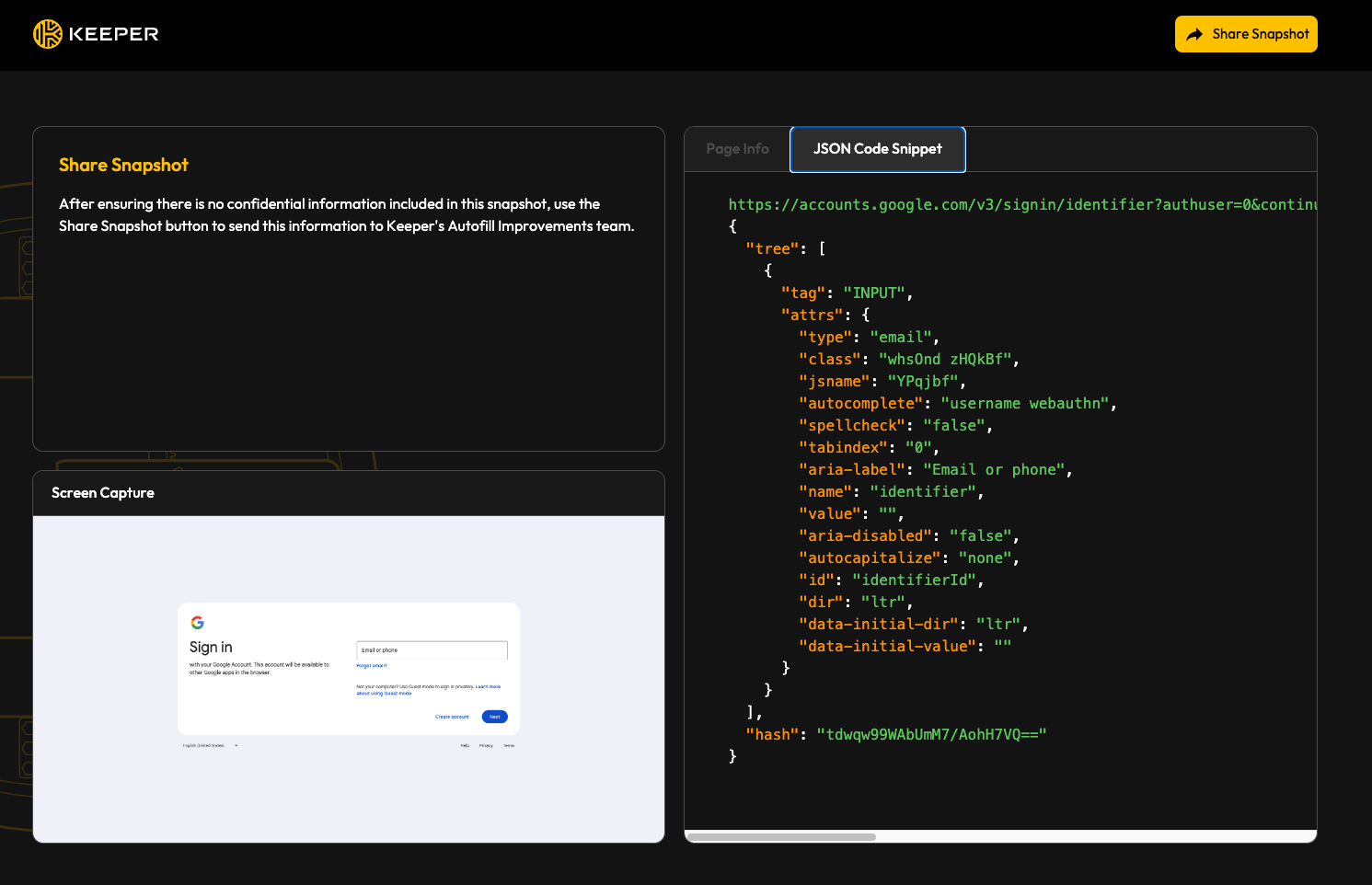1372x885 pixels.
Task: Switch to the Page Info tab
Action: point(737,149)
